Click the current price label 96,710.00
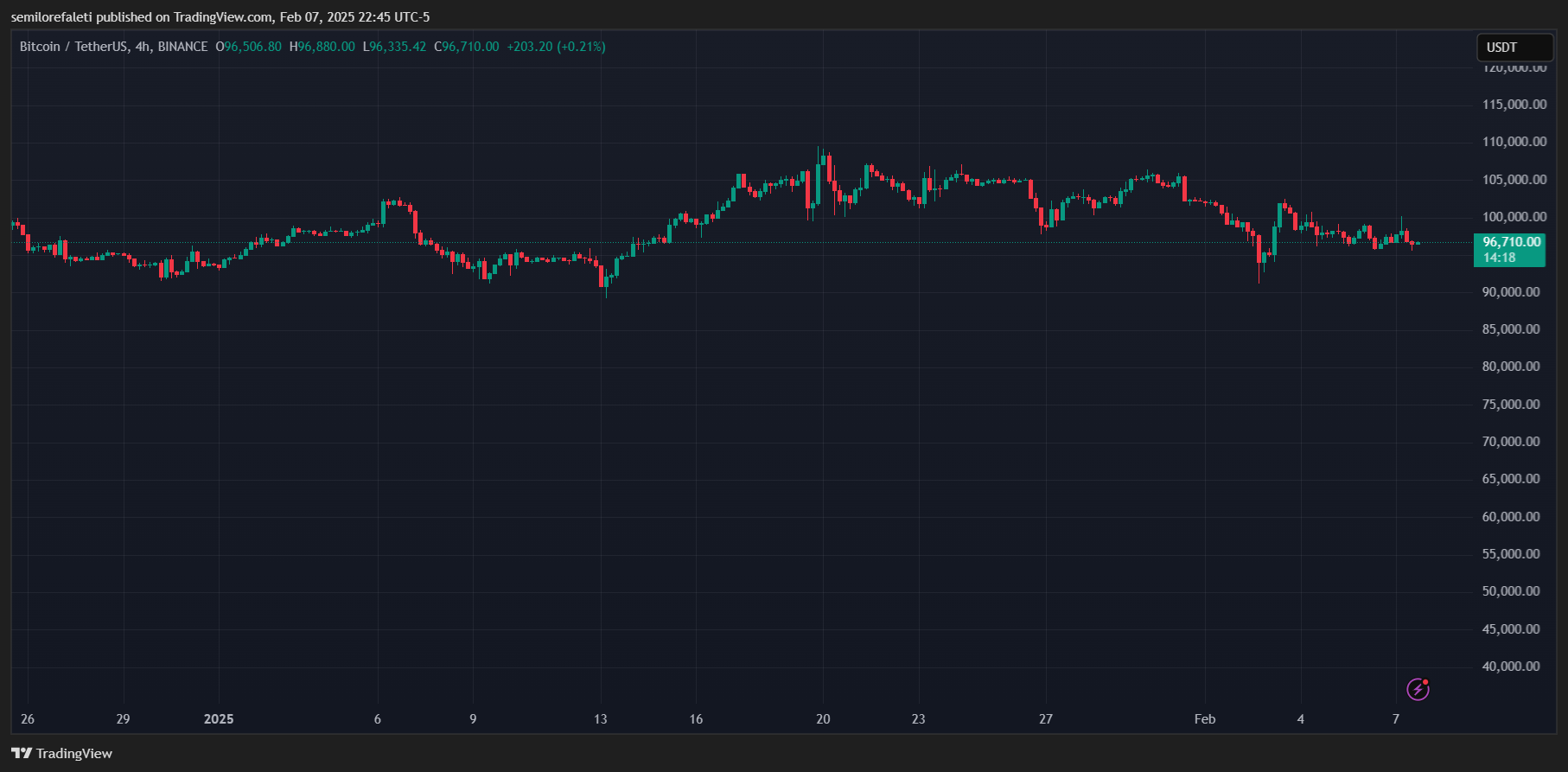This screenshot has width=1568, height=772. pos(1511,242)
